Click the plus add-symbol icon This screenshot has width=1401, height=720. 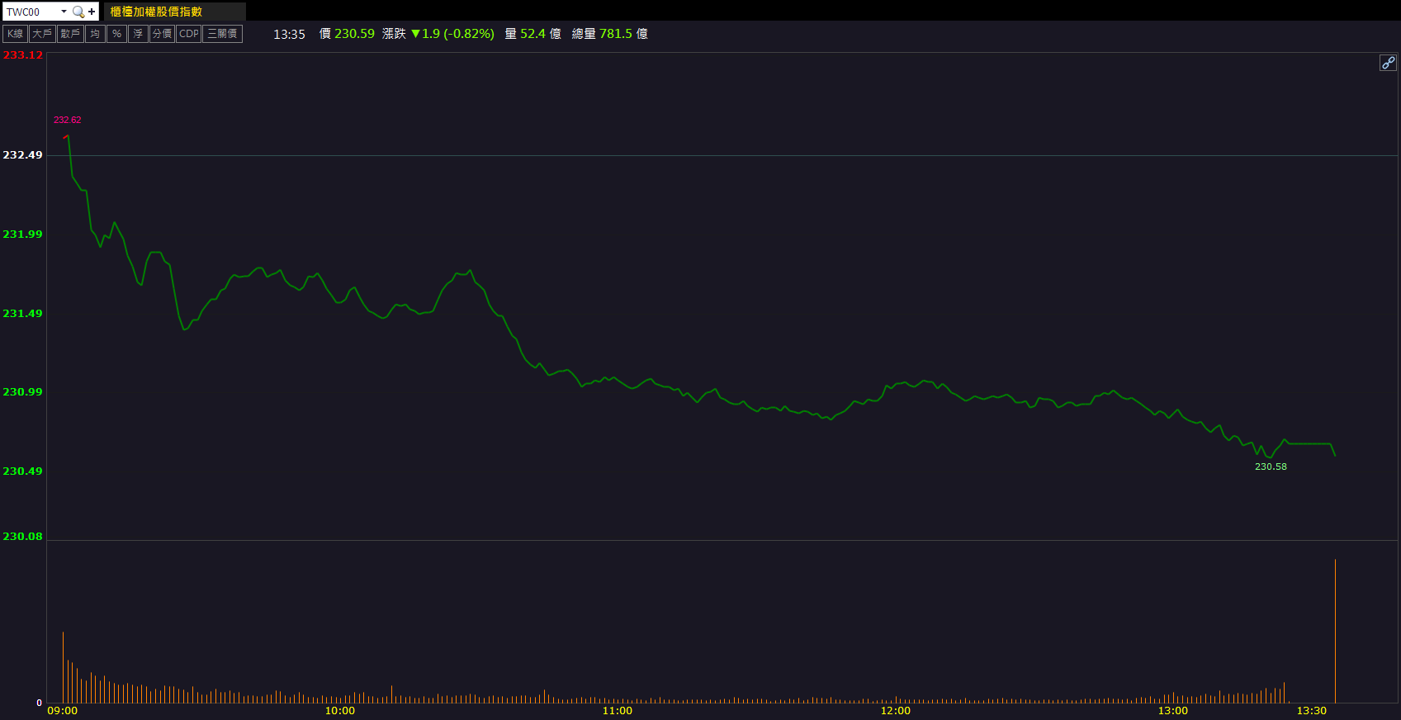(92, 12)
